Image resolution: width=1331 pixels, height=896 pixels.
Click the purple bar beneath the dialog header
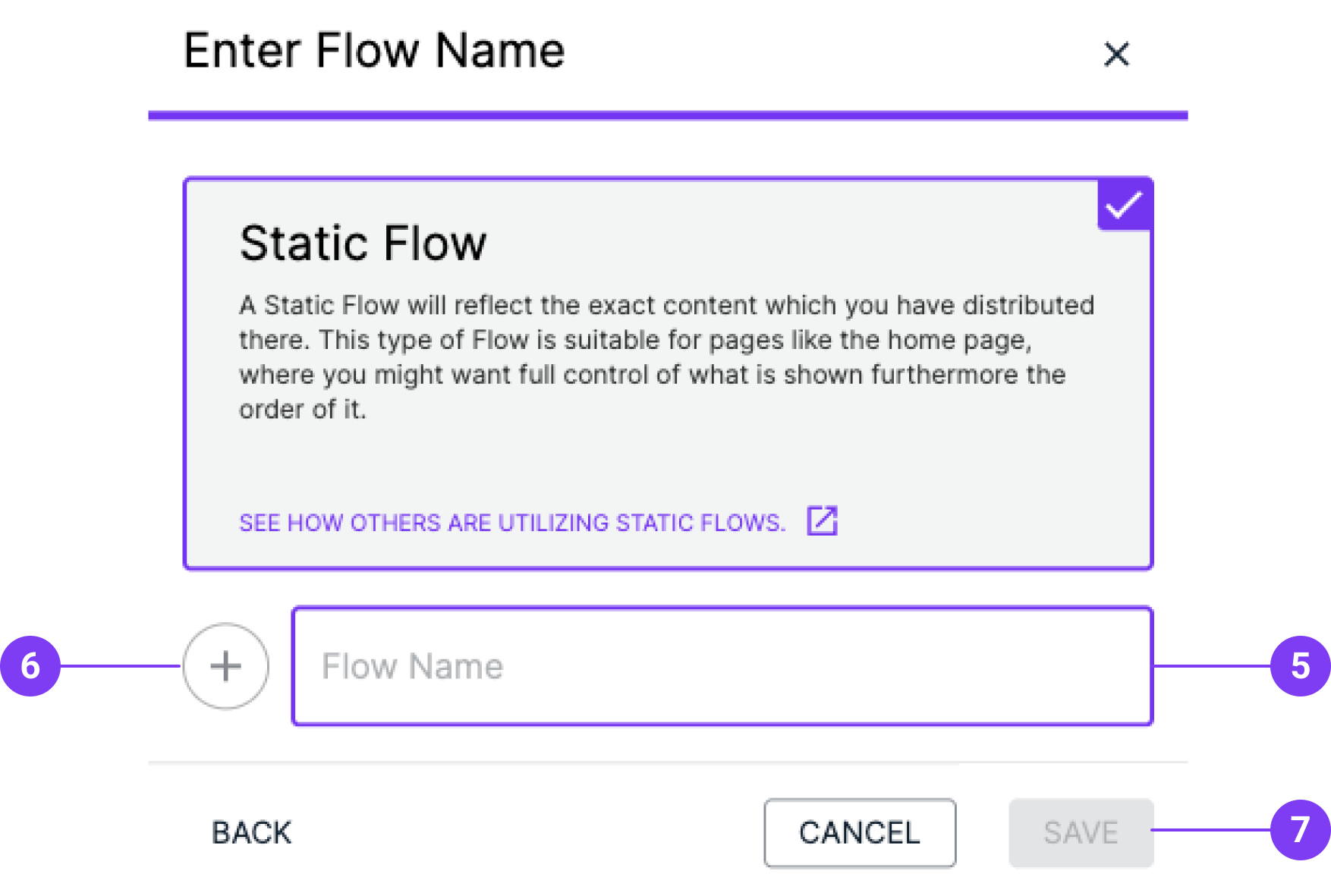pyautogui.click(x=668, y=115)
